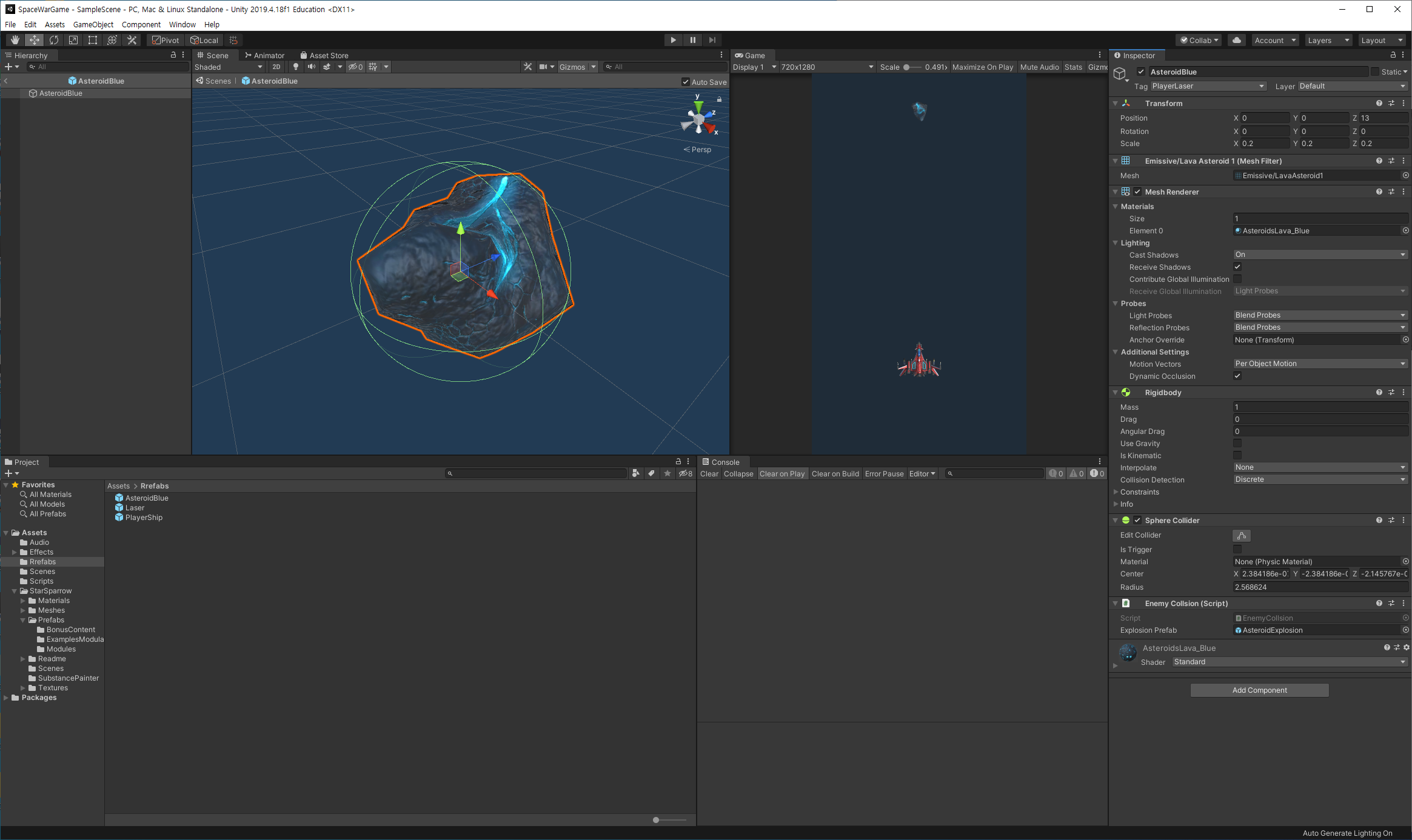
Task: Toggle the Is Trigger checkbox
Action: (x=1237, y=550)
